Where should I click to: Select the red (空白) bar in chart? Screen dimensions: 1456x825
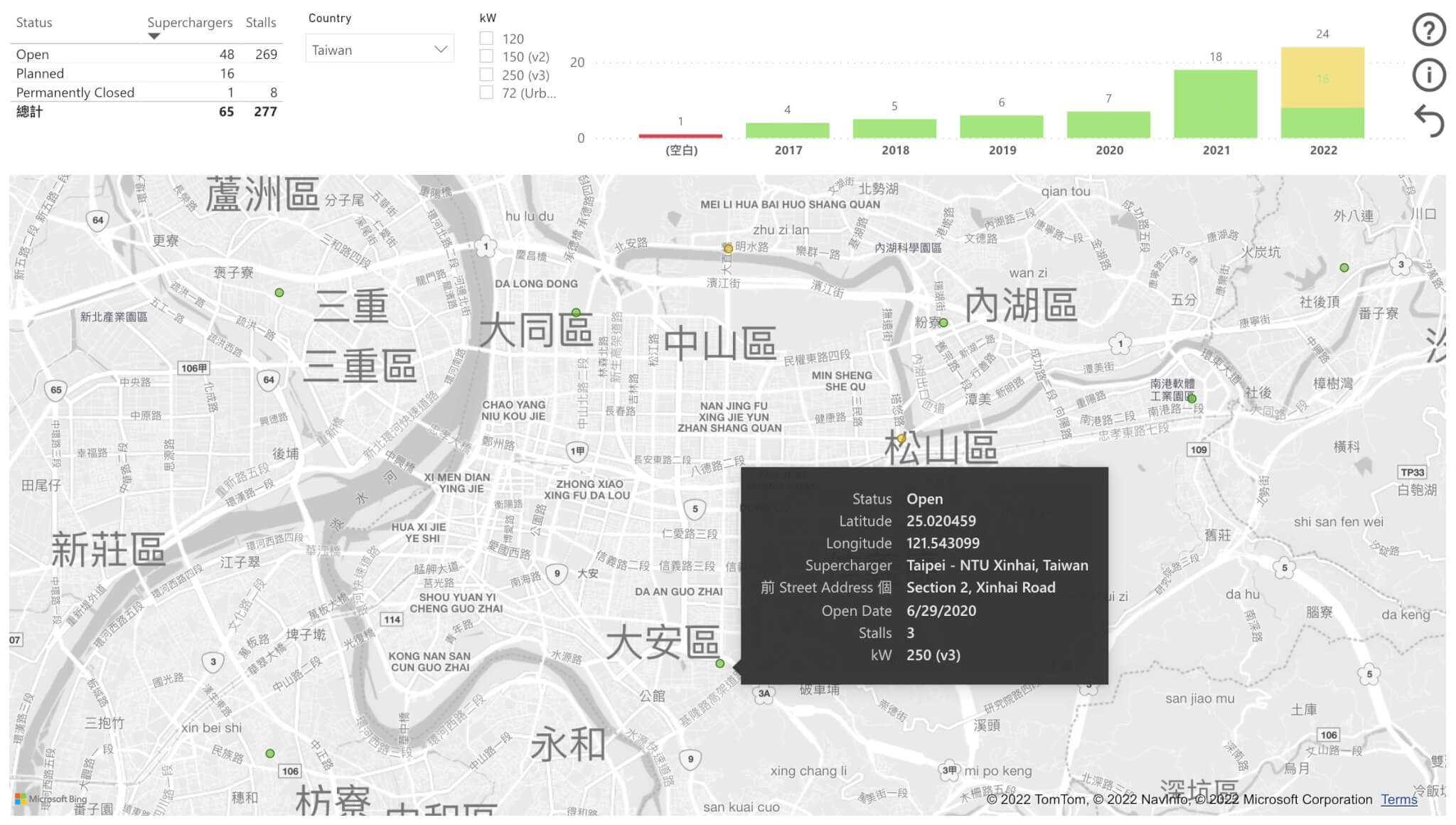pos(680,135)
